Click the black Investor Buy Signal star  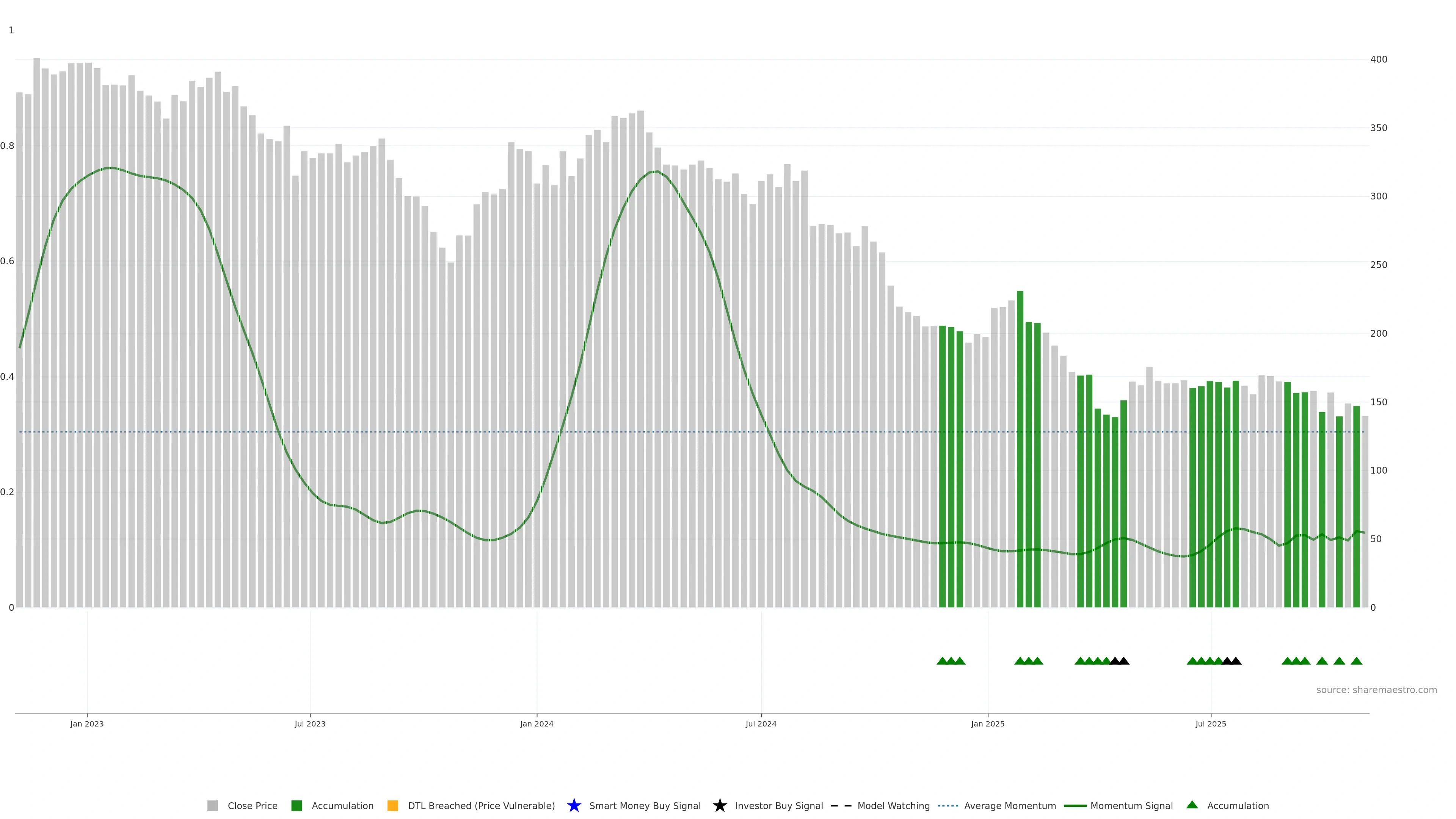click(x=720, y=805)
